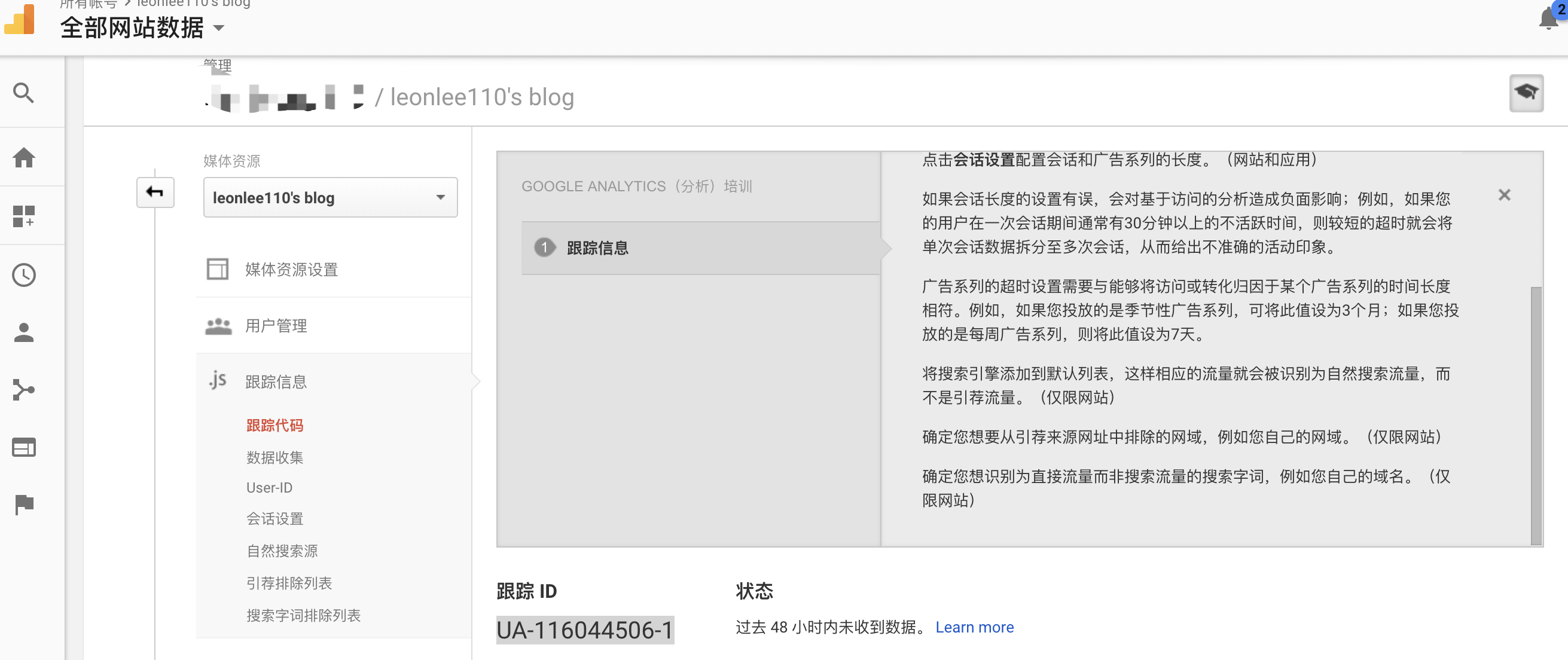Click leonlee110's blog breadcrumb title

pyautogui.click(x=481, y=97)
